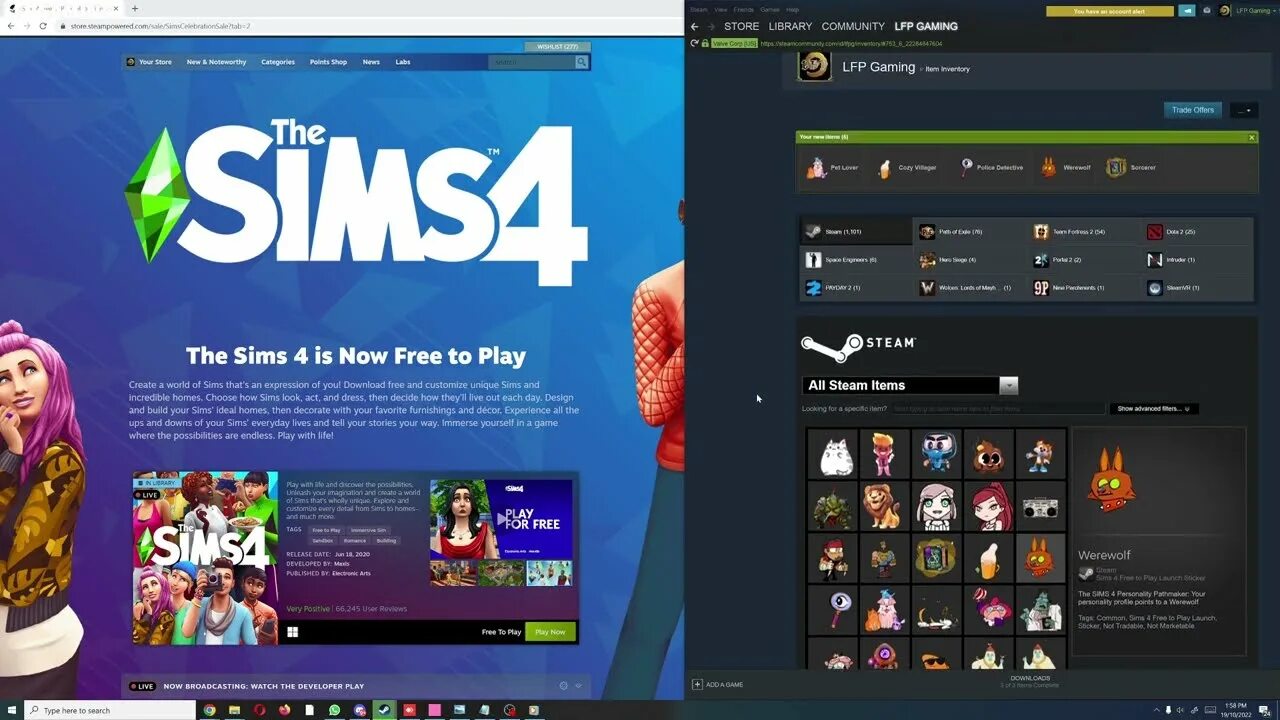Click the Sorcerer new item

click(x=1131, y=168)
